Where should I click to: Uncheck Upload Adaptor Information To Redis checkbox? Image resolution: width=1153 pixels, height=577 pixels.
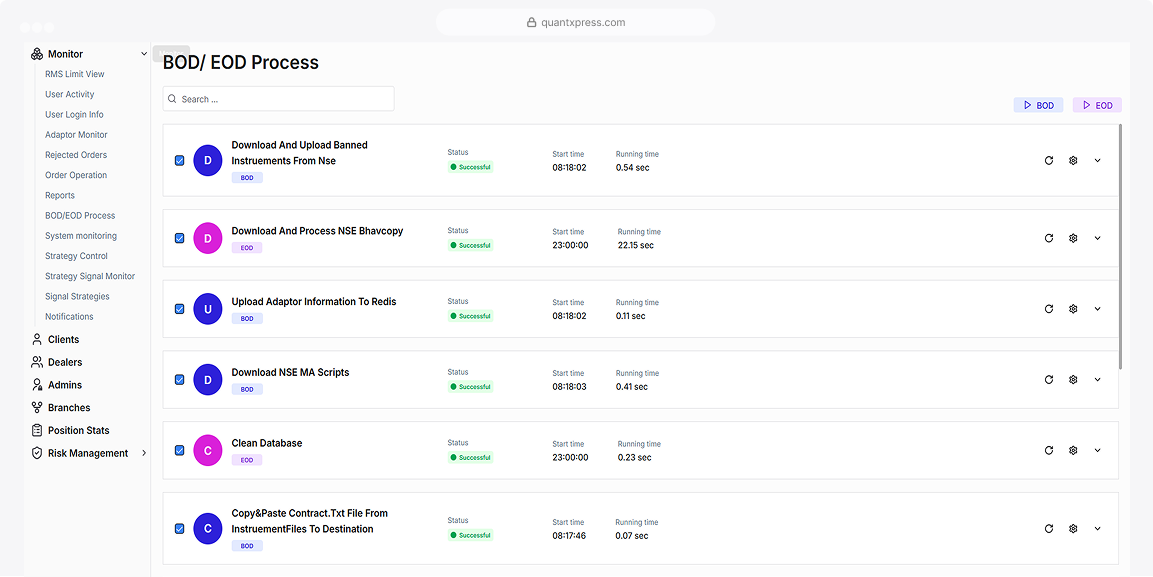click(x=179, y=309)
